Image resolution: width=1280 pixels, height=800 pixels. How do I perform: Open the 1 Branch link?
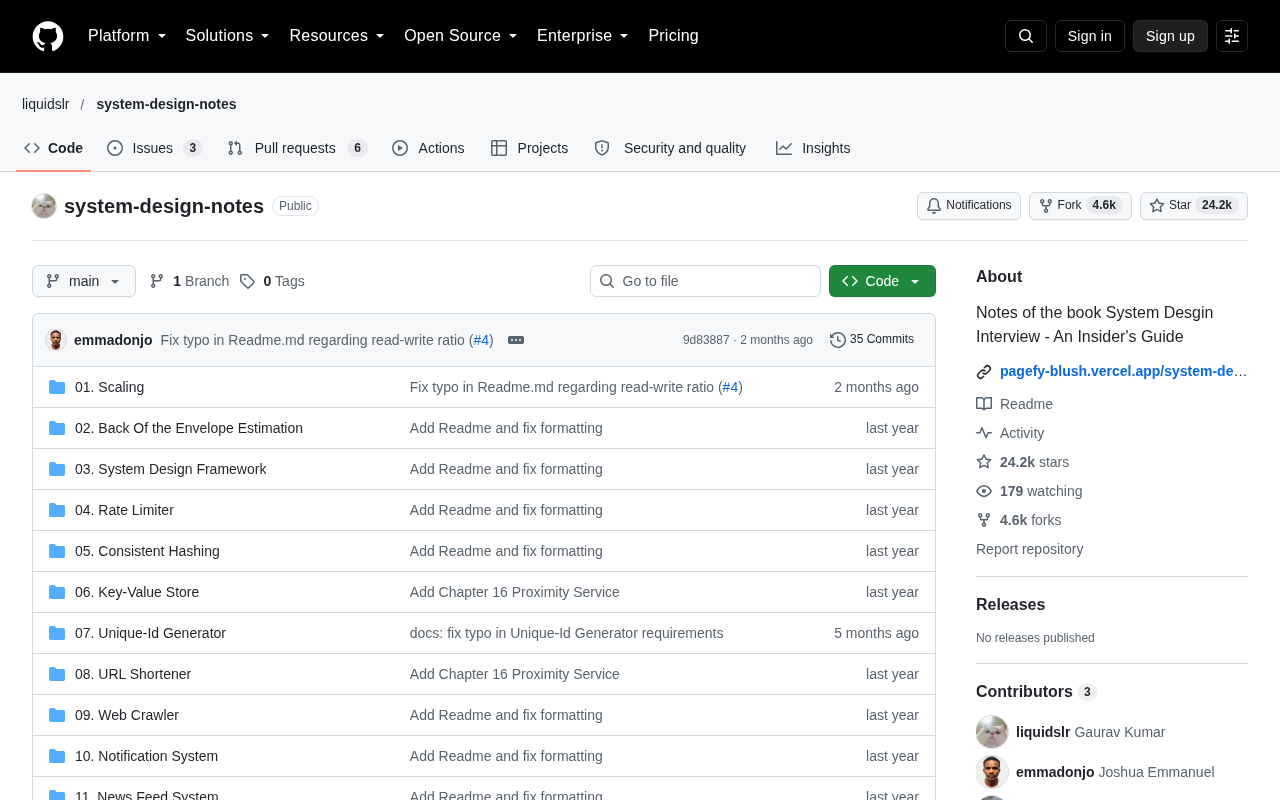pos(189,281)
